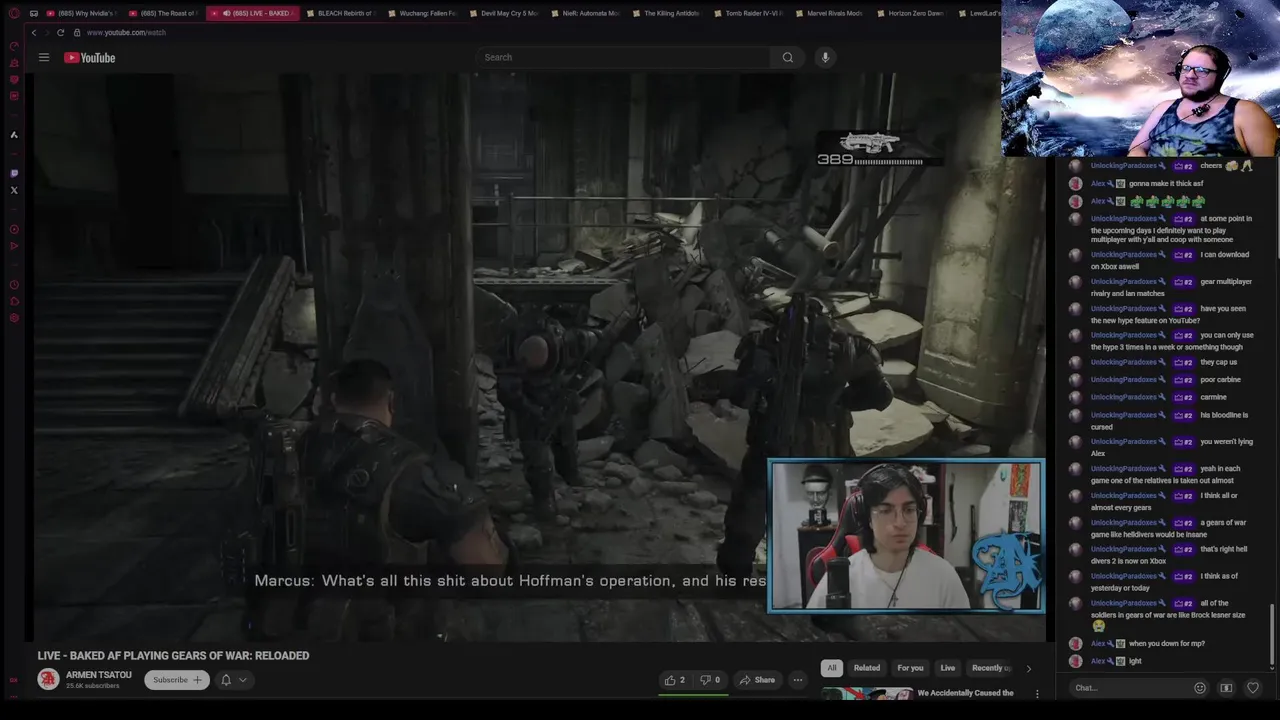Select the 'Related' filter chip
The image size is (1280, 720).
pos(867,668)
